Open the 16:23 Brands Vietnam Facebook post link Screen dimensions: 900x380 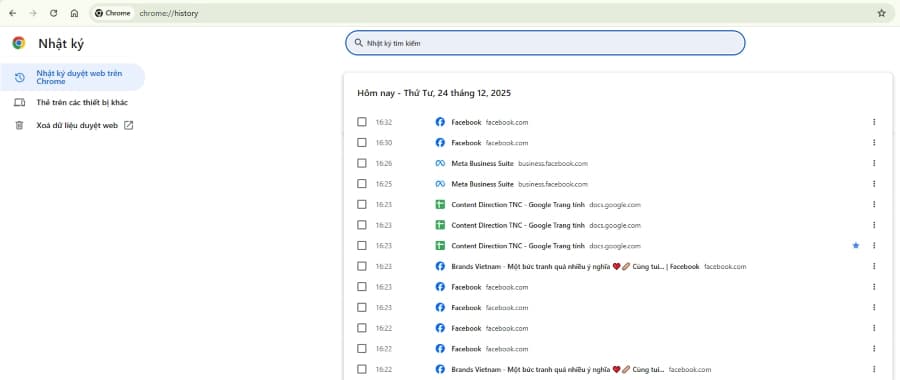[x=575, y=266]
